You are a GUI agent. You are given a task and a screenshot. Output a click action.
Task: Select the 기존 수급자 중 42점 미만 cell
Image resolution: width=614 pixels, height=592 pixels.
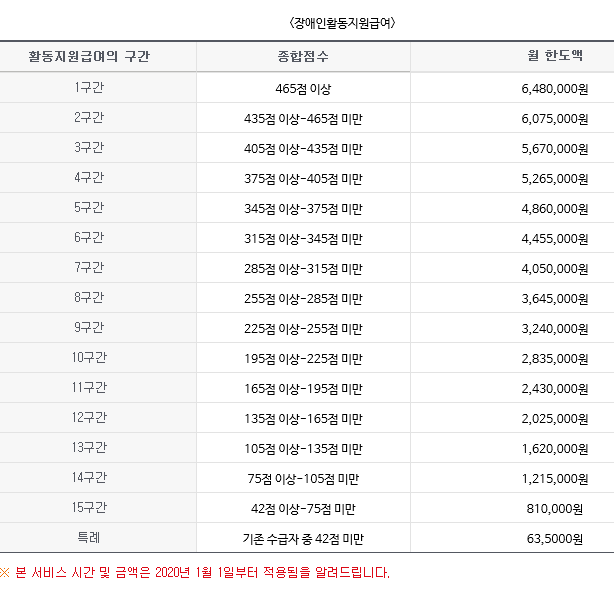tap(303, 539)
